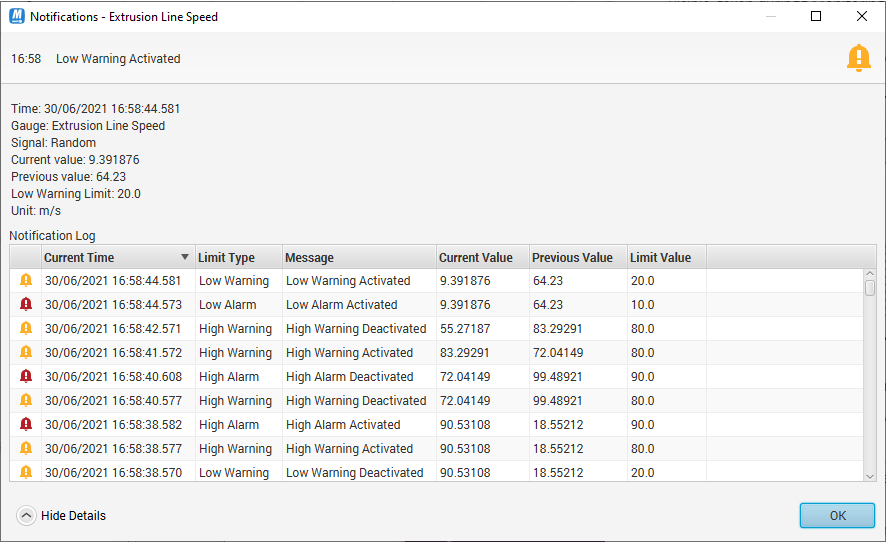Click warning bell icon for 16:58:38.570 row
886x543 pixels.
click(26, 473)
